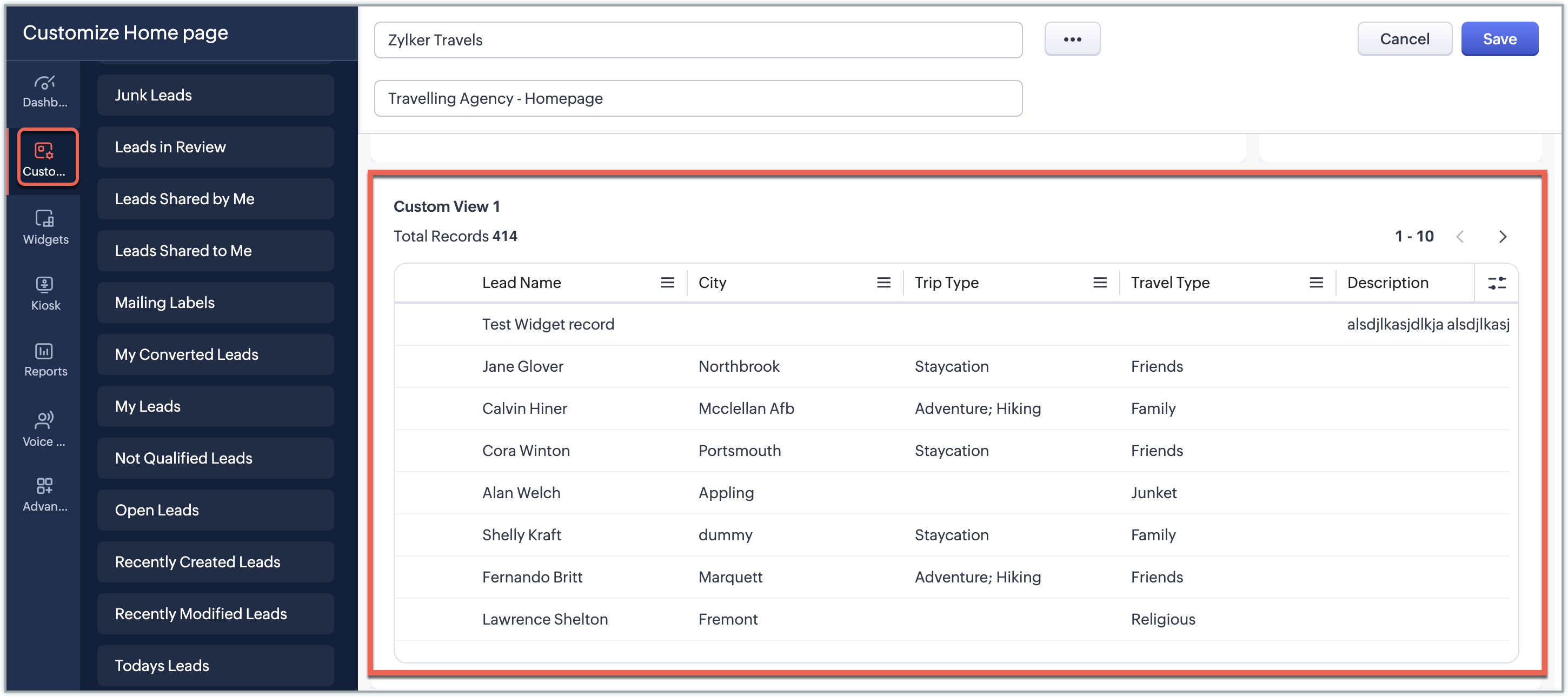Go to the next page of records
Viewport: 1568px width, 697px height.
tap(1502, 237)
